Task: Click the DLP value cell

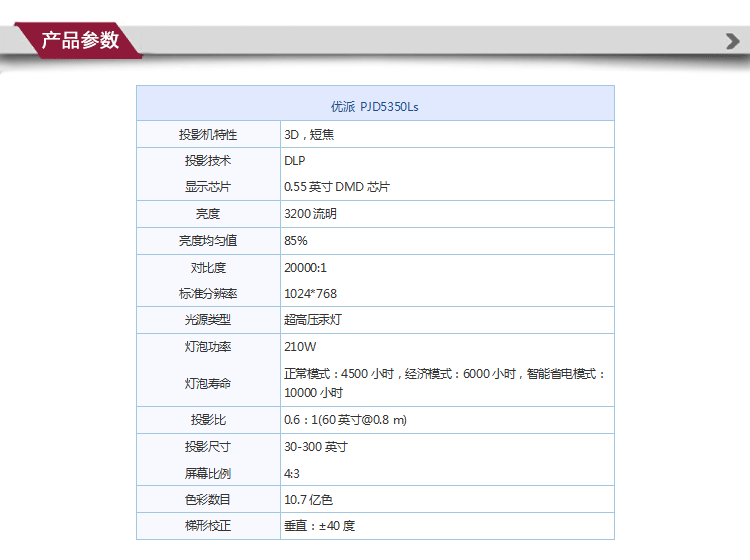Action: [295, 161]
